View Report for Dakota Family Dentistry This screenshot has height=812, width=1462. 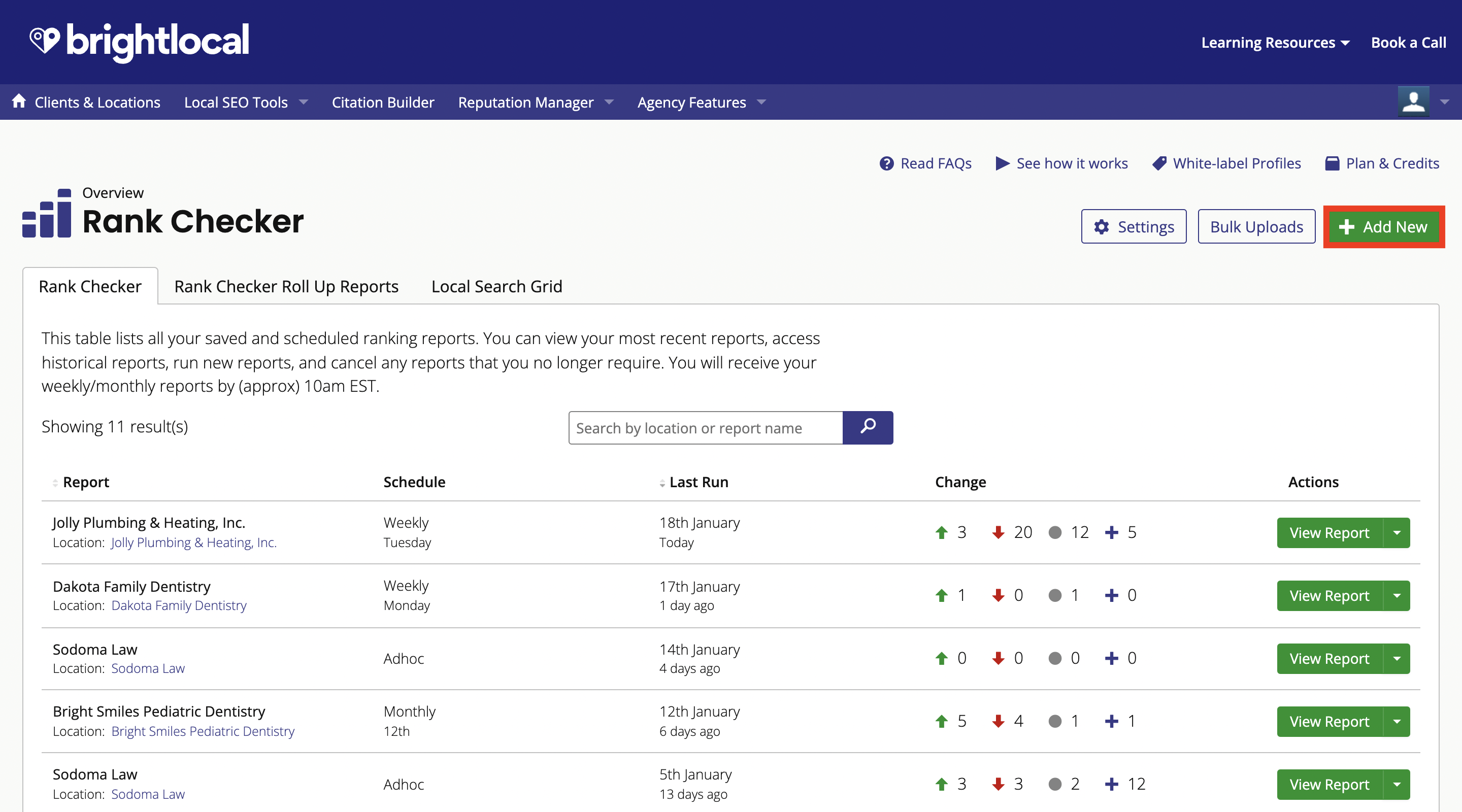pyautogui.click(x=1329, y=596)
